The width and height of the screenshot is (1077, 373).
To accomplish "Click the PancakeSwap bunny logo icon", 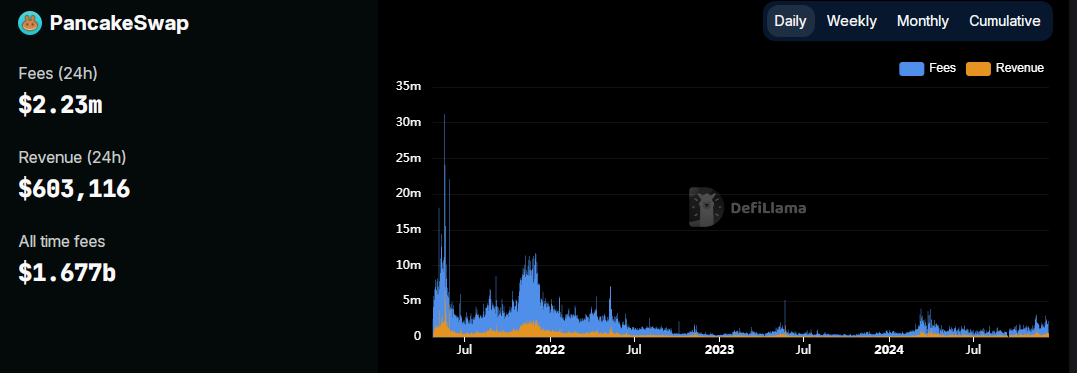I will click(x=30, y=23).
